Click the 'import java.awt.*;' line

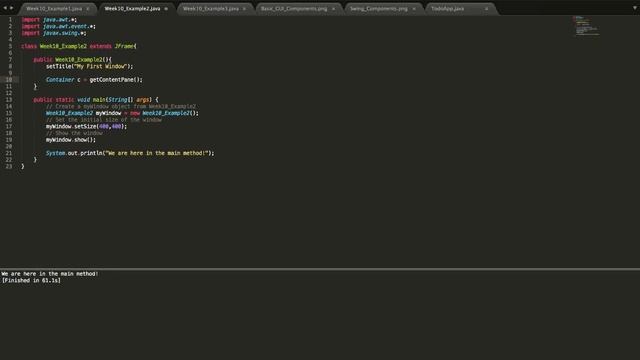click(49, 20)
